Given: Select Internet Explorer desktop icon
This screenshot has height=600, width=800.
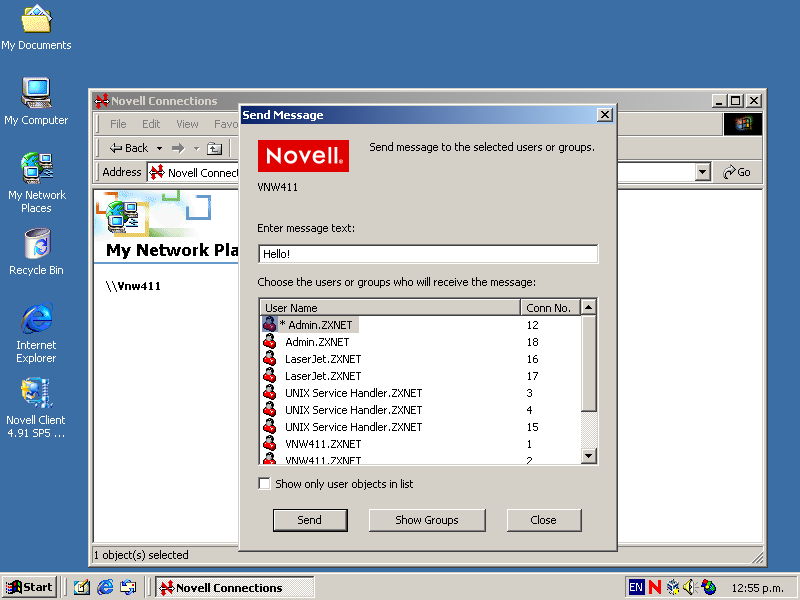Looking at the screenshot, I should [x=36, y=333].
